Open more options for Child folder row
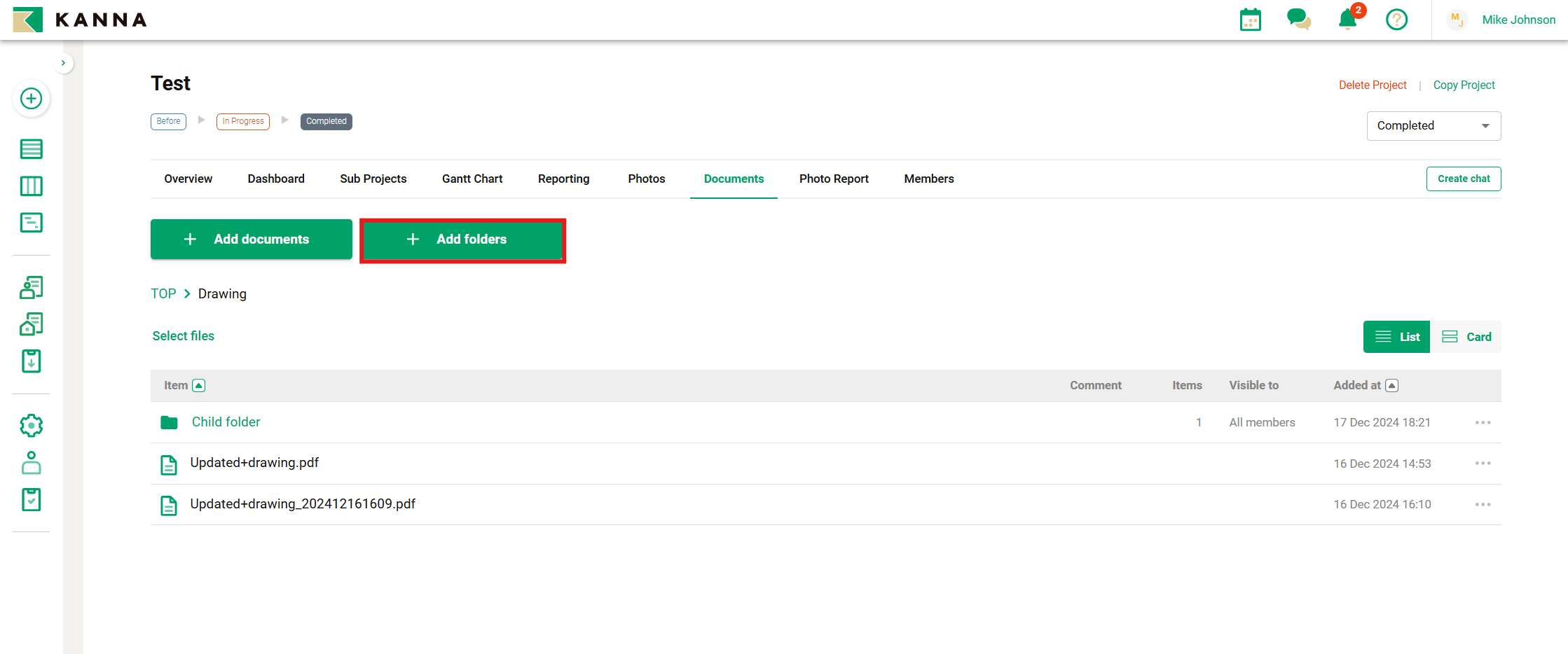1568x654 pixels. [x=1483, y=422]
